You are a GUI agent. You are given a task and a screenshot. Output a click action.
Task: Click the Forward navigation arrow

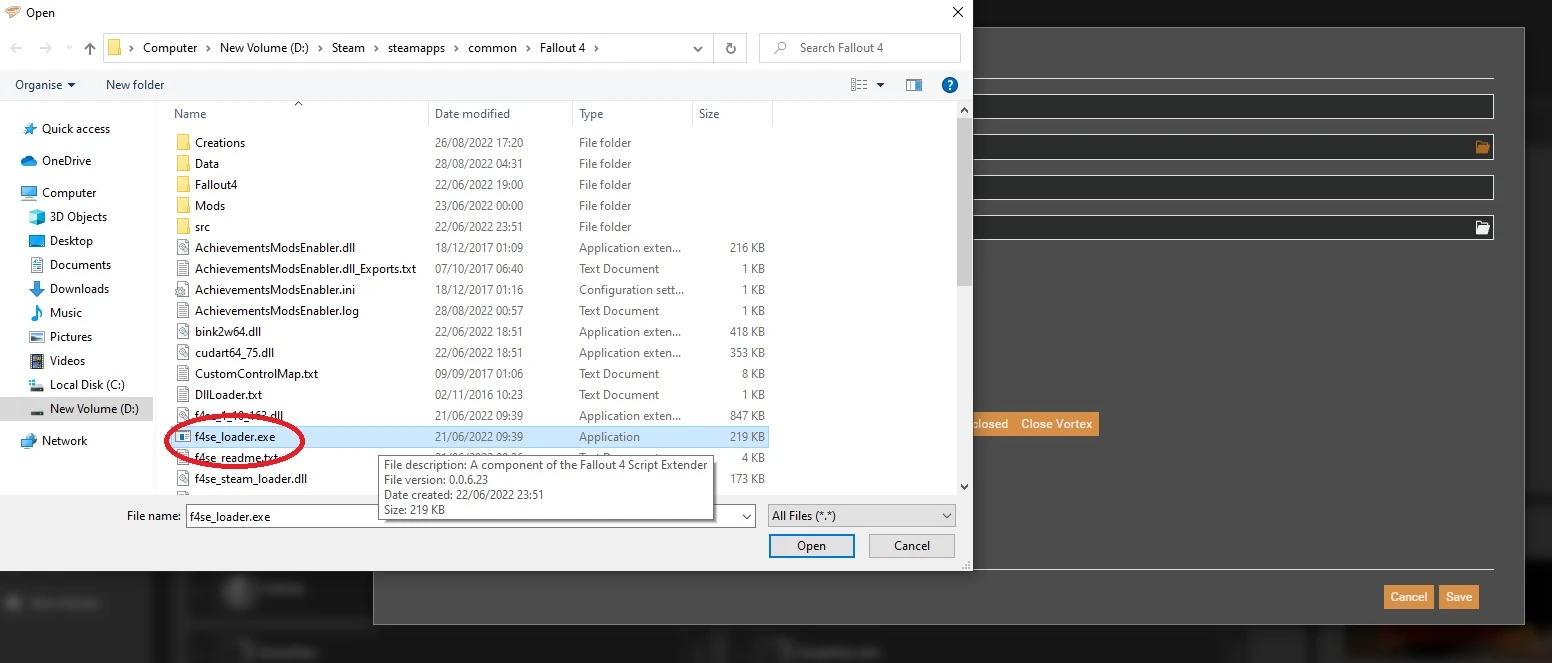(46, 48)
